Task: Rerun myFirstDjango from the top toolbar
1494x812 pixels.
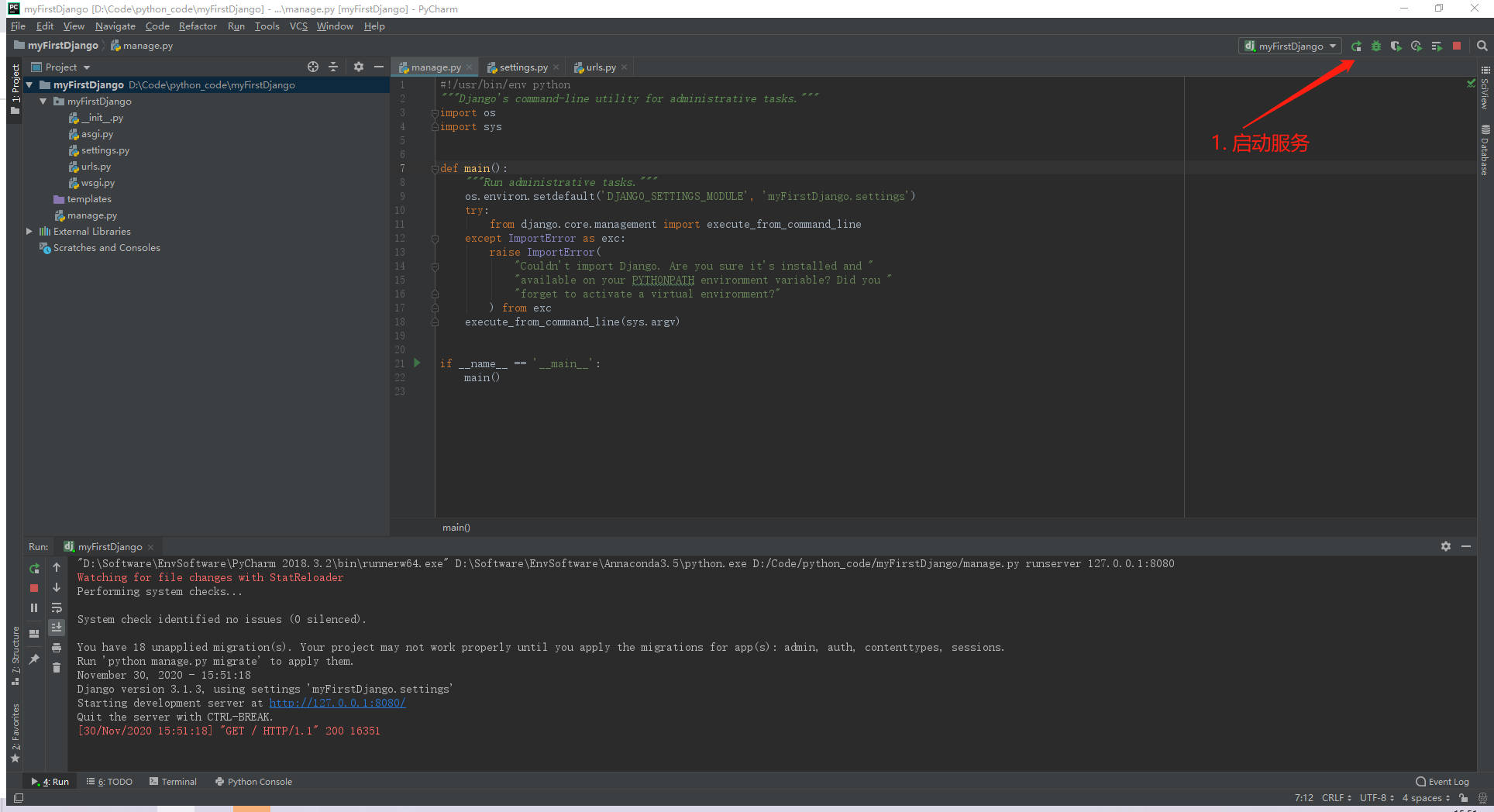Action: point(1356,46)
